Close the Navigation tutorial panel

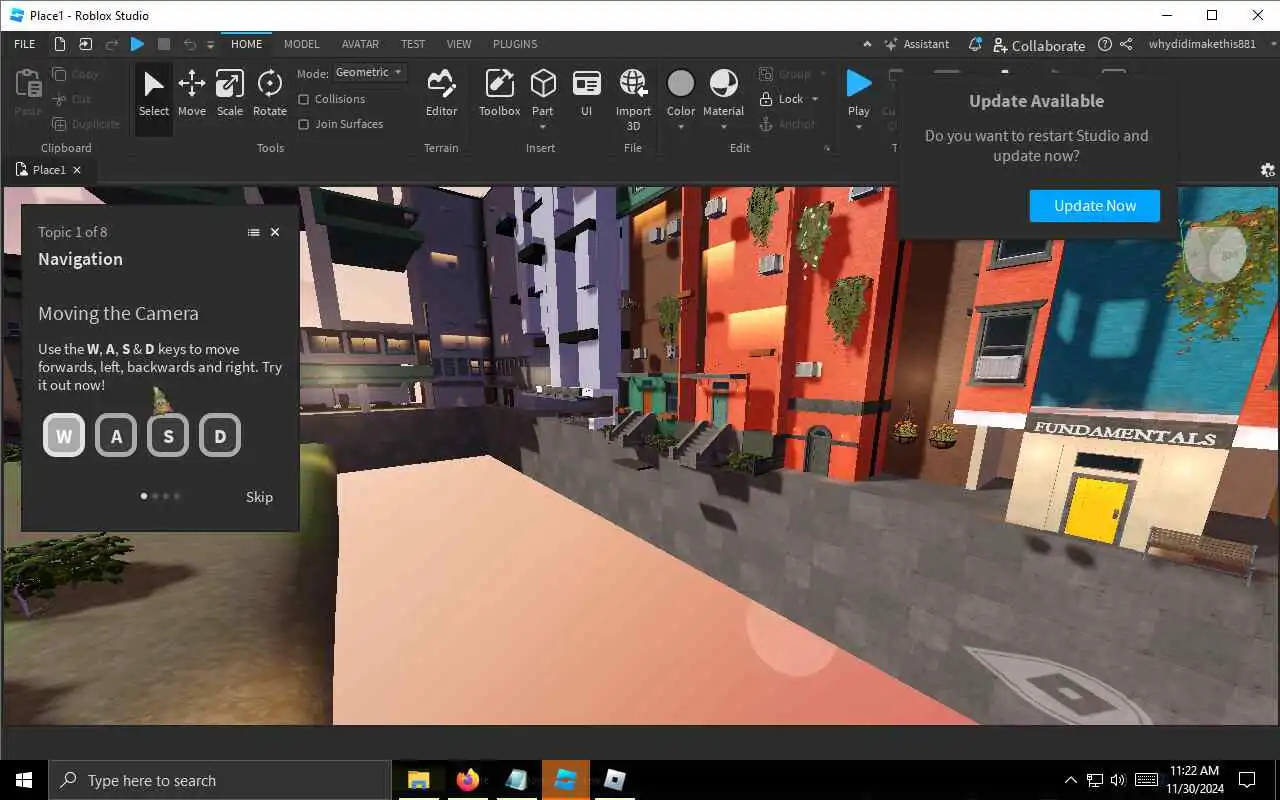[275, 232]
